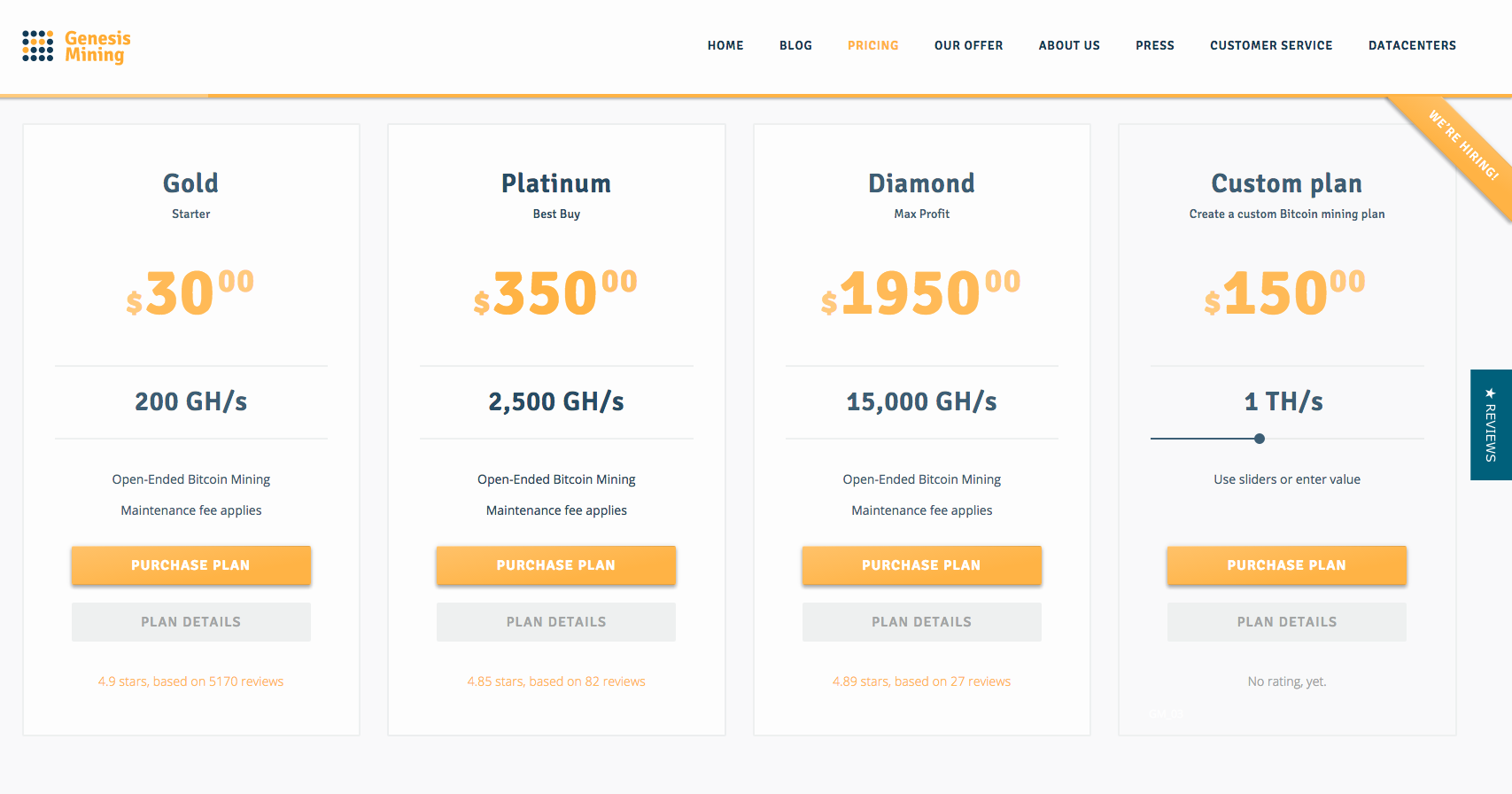Purchase the Gold plan

pyautogui.click(x=190, y=565)
